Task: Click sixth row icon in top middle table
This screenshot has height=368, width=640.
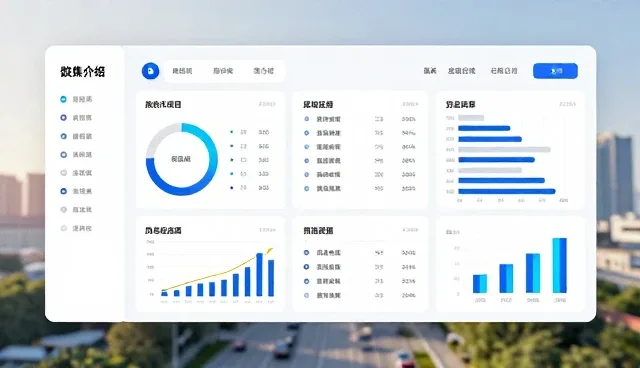Action: tap(307, 188)
